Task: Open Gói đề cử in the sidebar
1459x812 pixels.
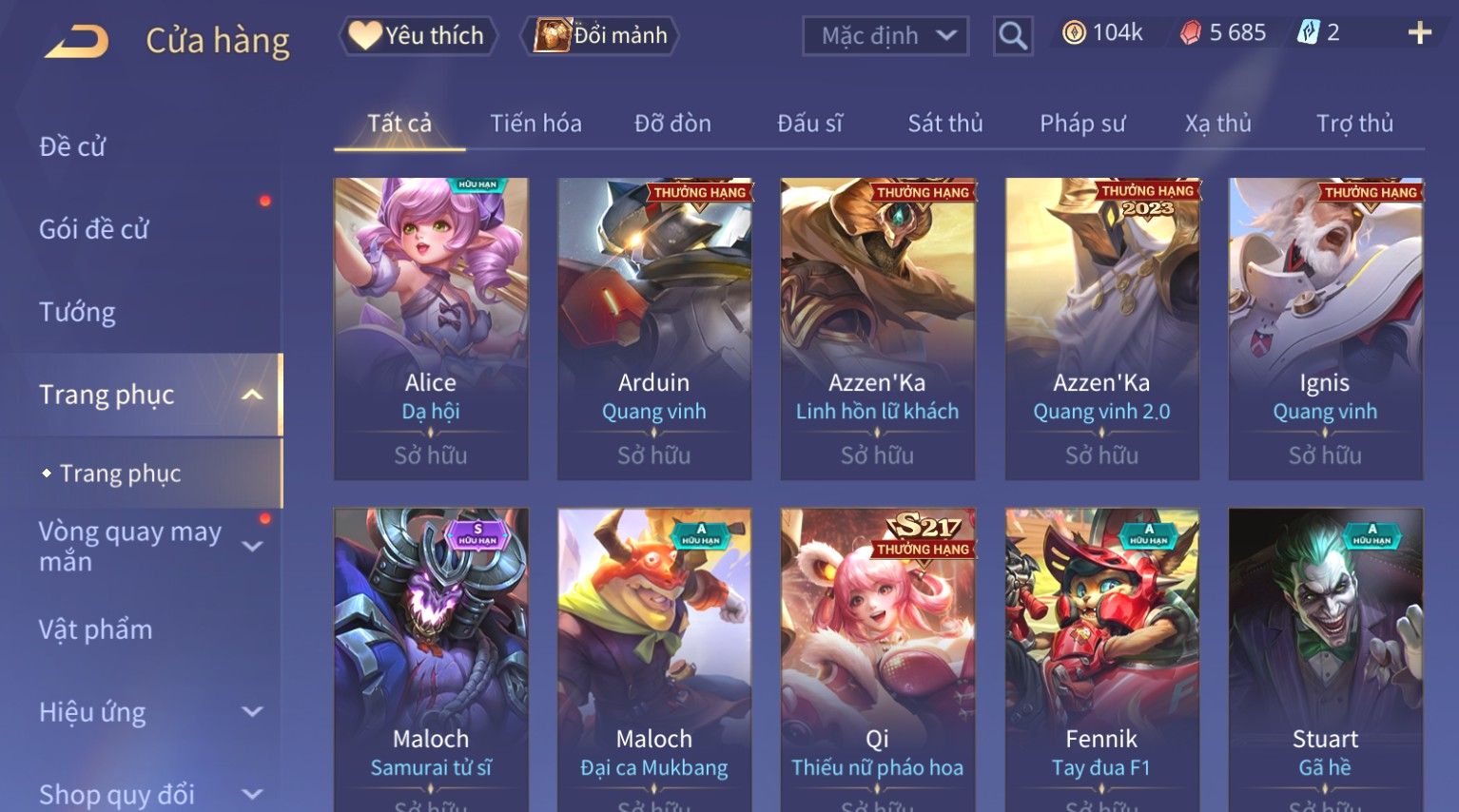Action: 94,229
